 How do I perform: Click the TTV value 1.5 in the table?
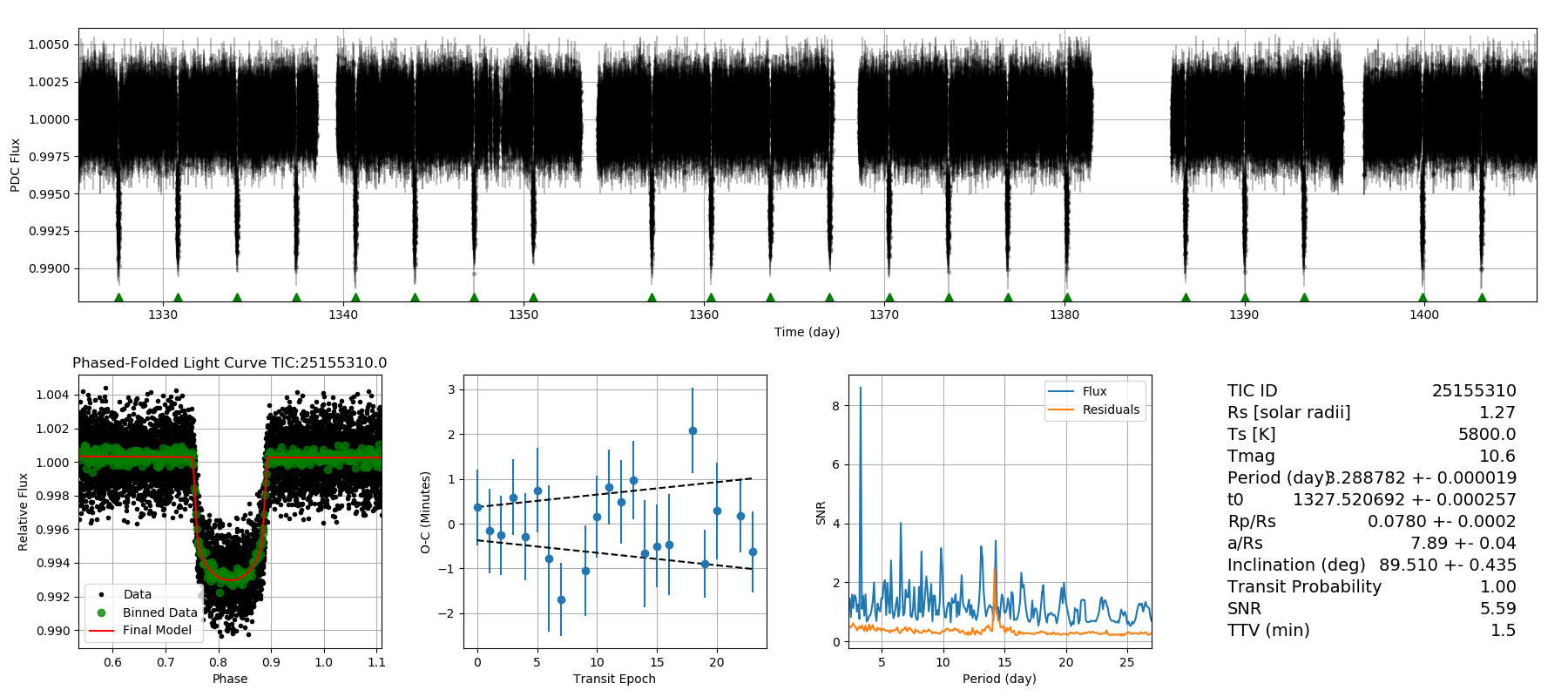[1504, 631]
